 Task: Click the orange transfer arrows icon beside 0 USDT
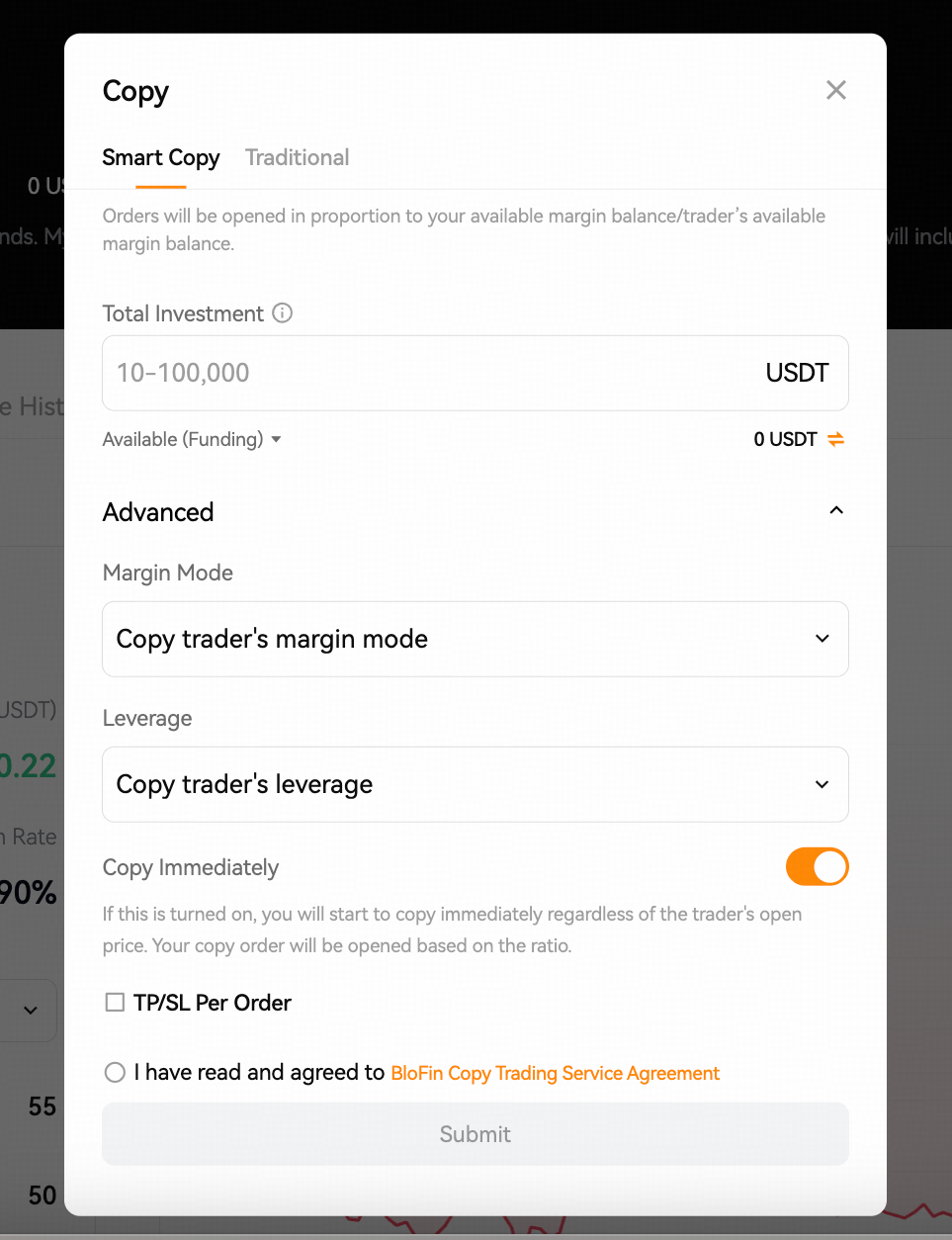(x=836, y=439)
